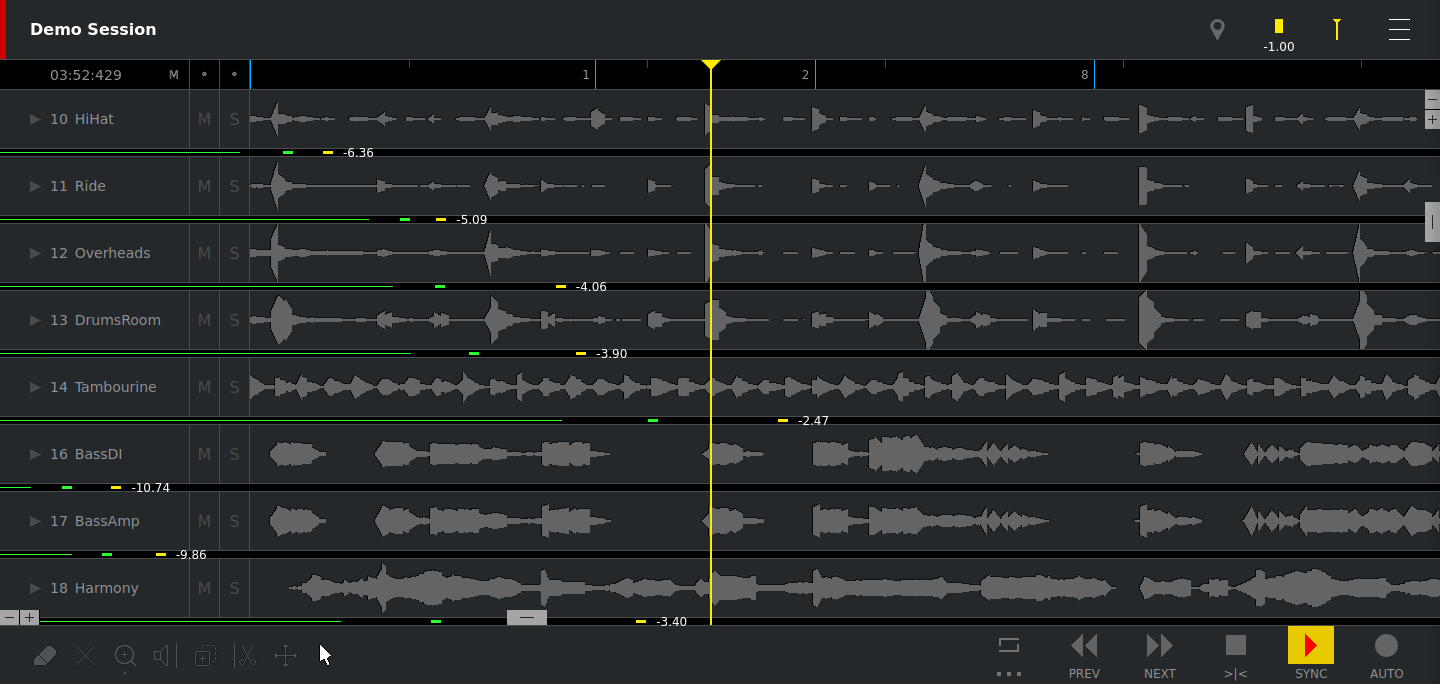Expand the 18 Harmony track

coord(36,588)
